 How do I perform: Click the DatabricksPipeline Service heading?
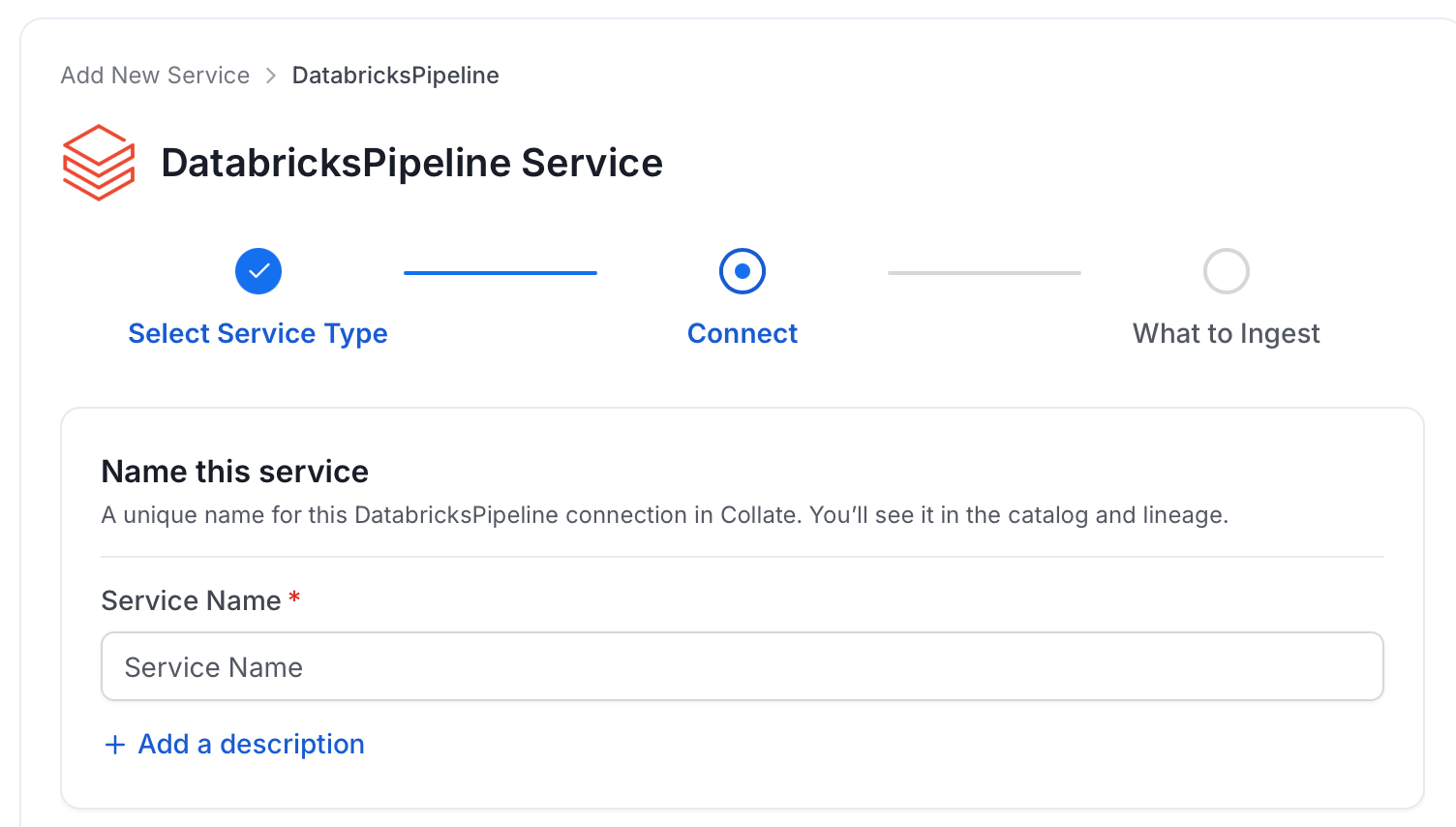411,163
